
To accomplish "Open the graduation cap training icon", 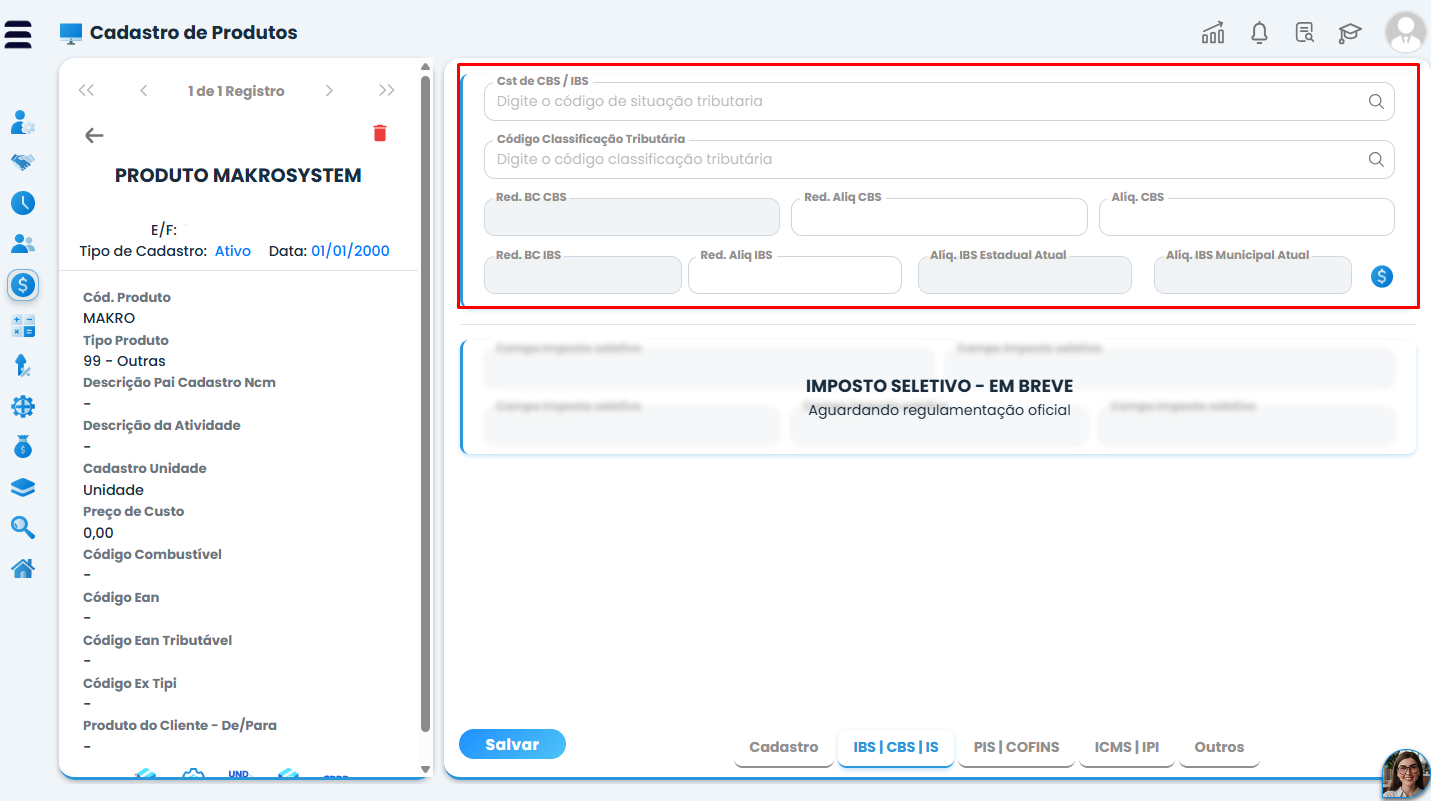I will pos(1350,33).
